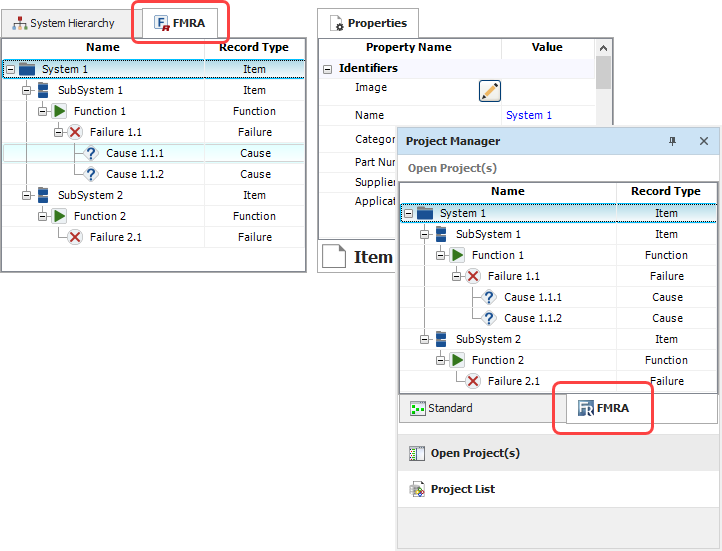Click Failure 1.1 red X icon in left tree
Screen dimensions: 722x551
click(75, 132)
